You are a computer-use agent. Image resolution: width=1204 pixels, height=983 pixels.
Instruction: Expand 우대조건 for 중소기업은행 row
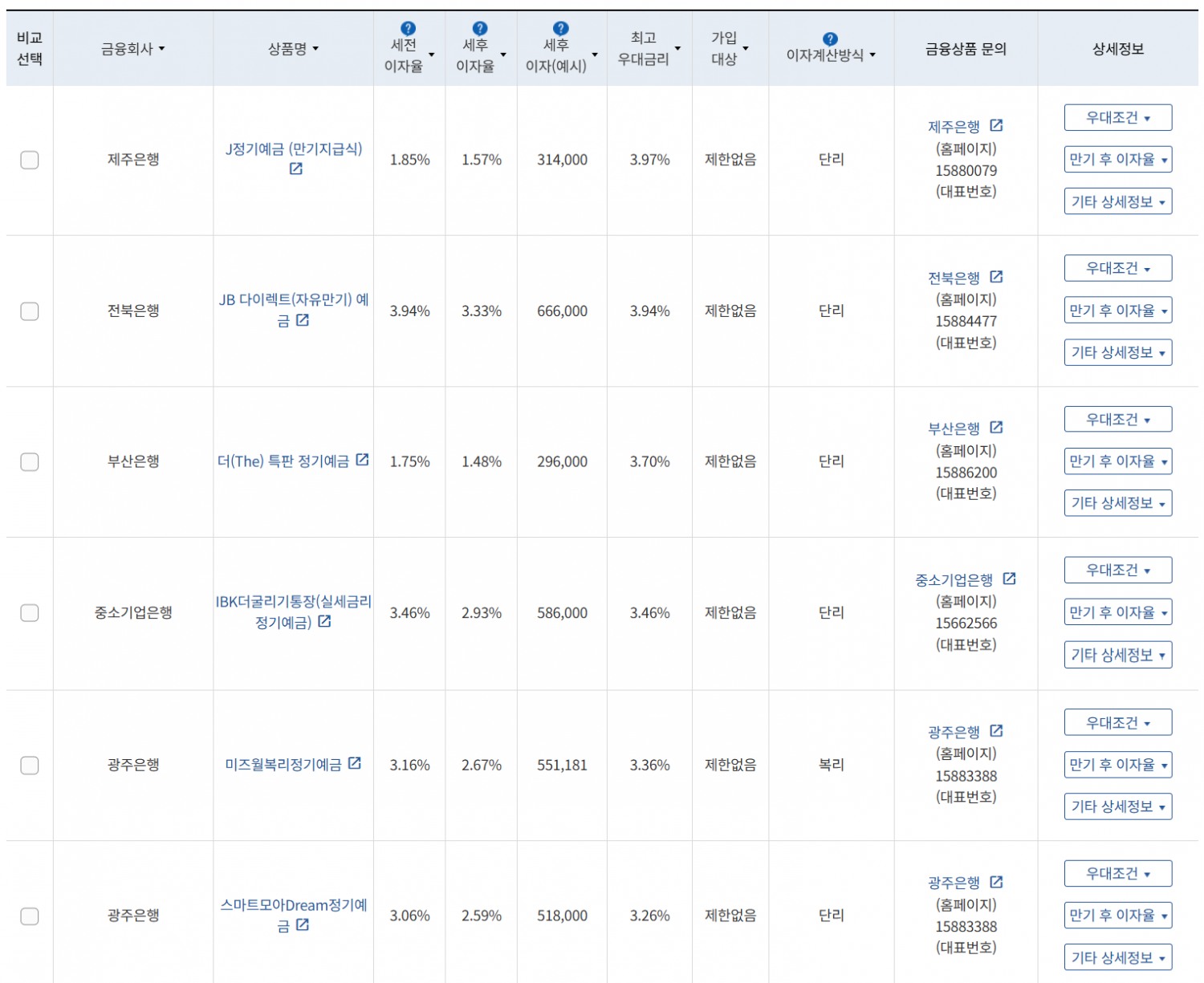click(1117, 571)
